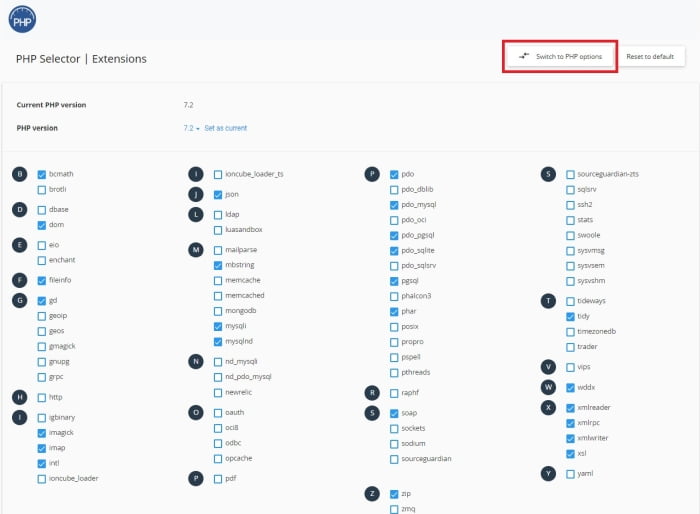The image size is (700, 514).
Task: Tick the eio extension checkbox
Action: click(x=42, y=245)
